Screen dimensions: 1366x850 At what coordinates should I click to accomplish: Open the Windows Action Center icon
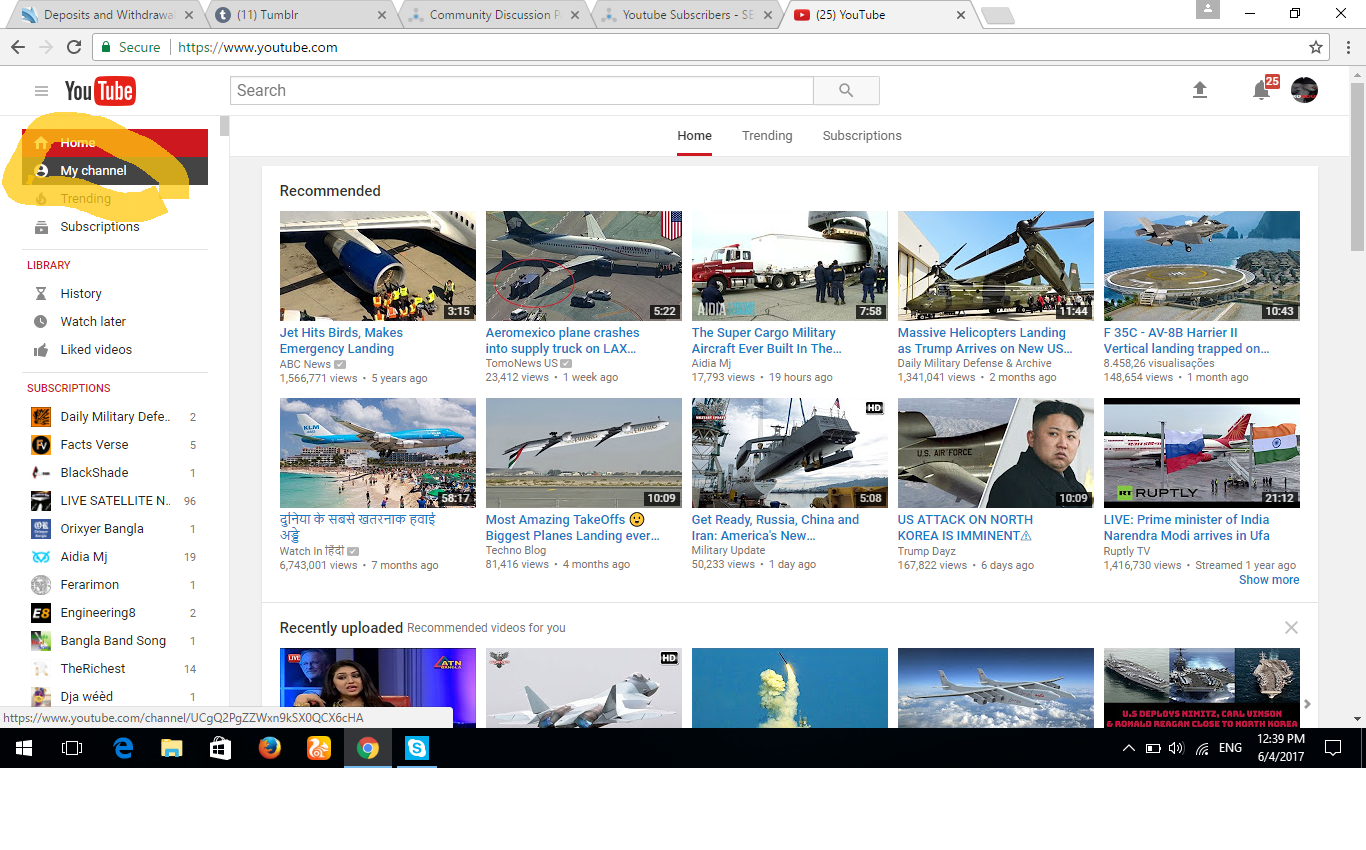coord(1332,748)
